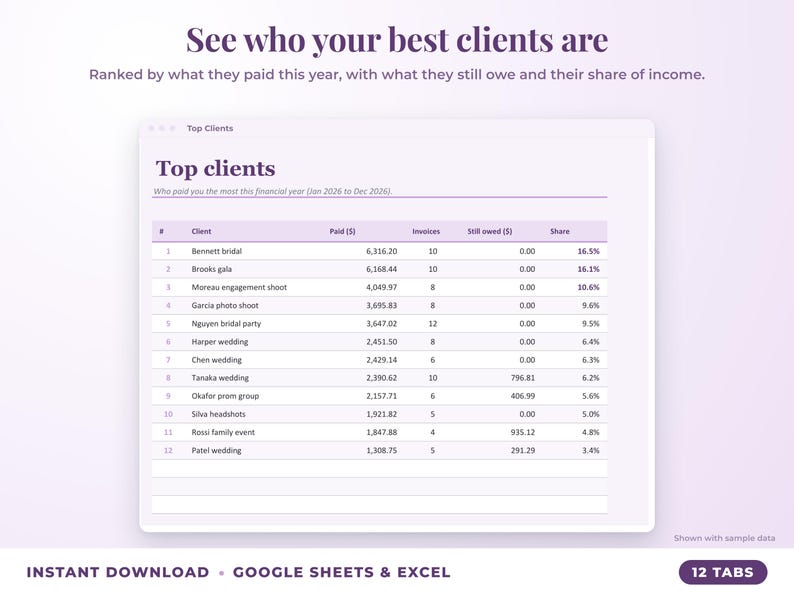Image resolution: width=794 pixels, height=596 pixels.
Task: Select the Top Clients tab title
Action: (210, 128)
